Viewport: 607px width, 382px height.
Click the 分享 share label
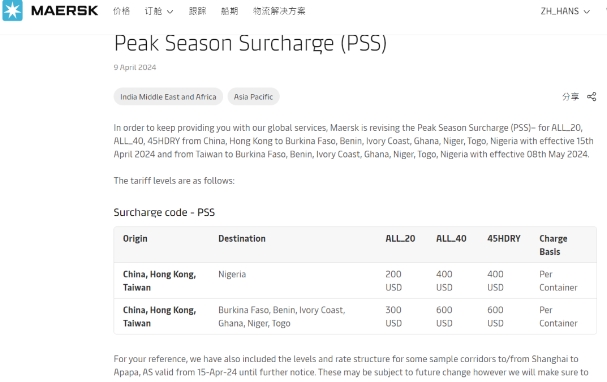[571, 97]
